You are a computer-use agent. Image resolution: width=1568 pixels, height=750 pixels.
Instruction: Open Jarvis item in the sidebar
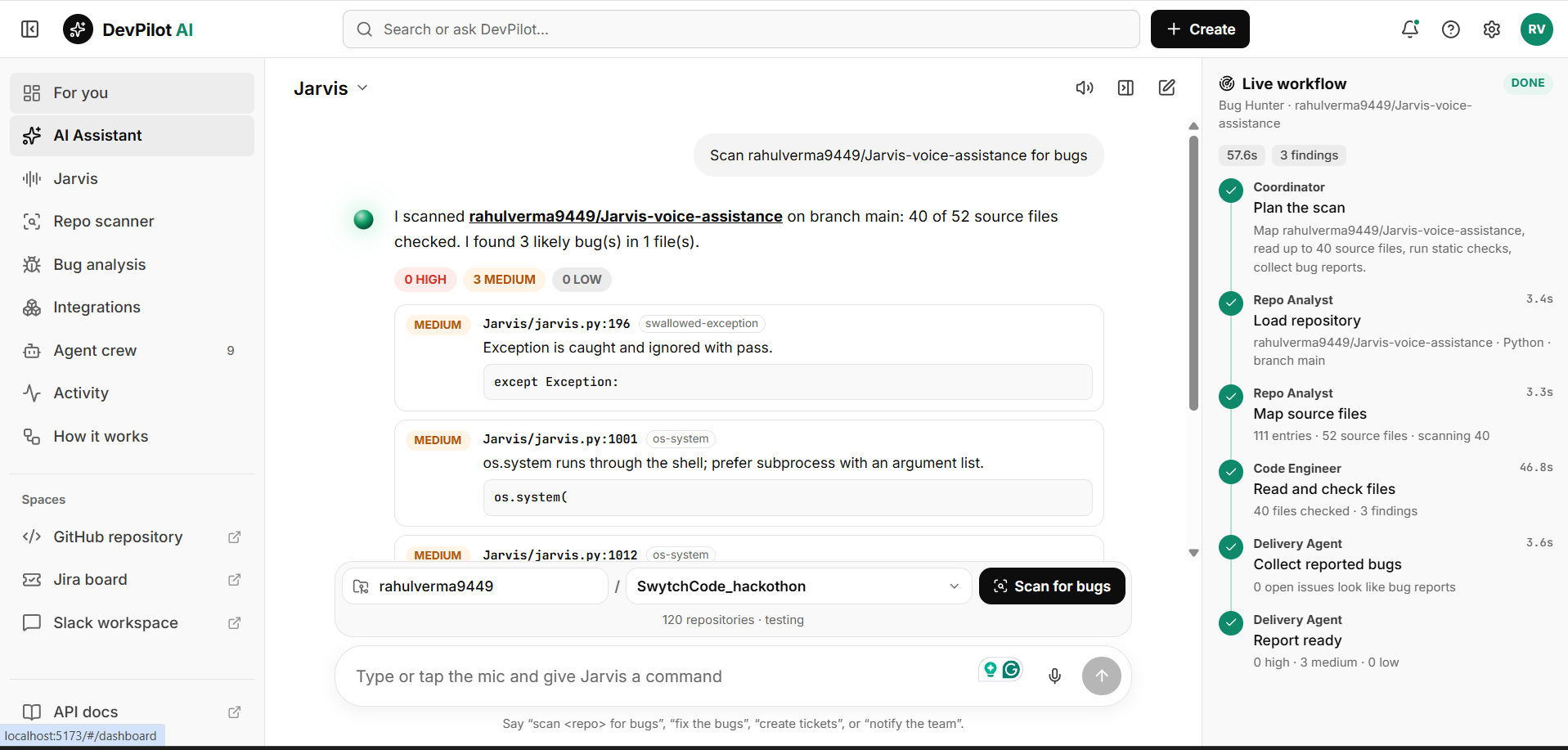click(132, 179)
